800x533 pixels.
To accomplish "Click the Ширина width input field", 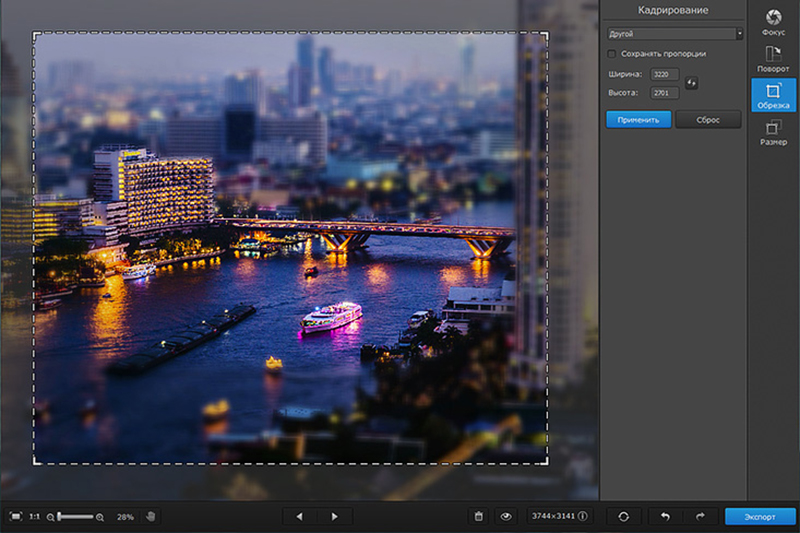I will [x=665, y=74].
